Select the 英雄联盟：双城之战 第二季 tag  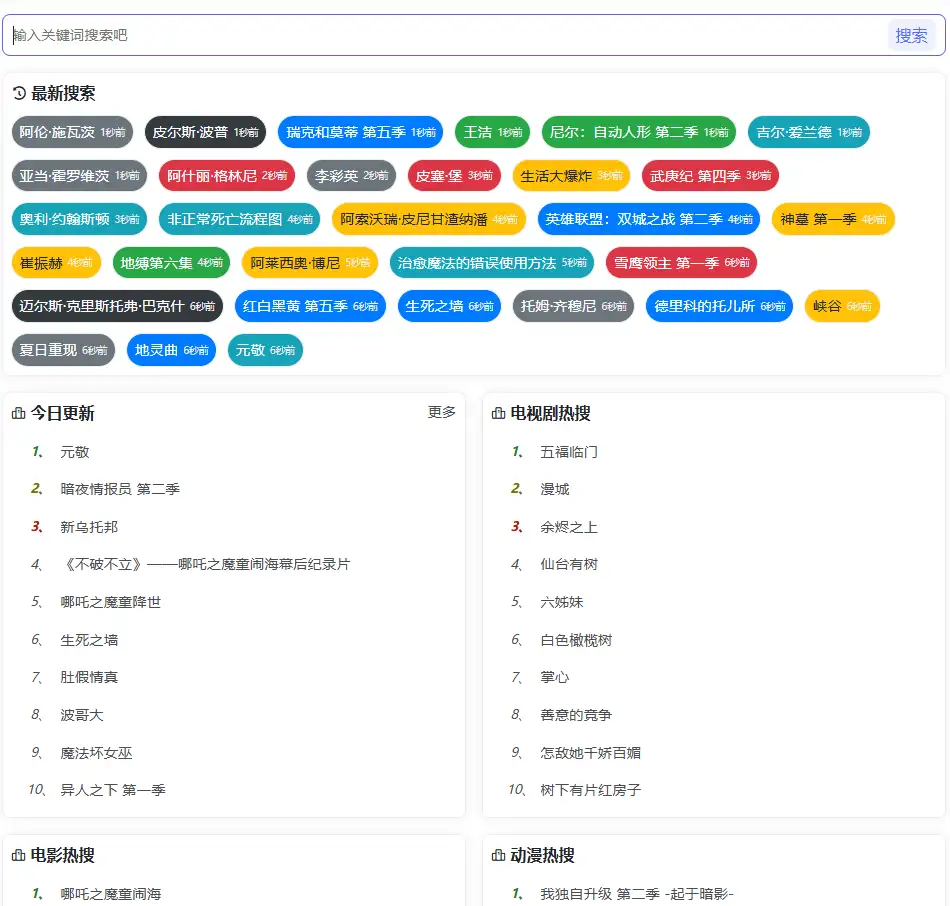point(648,219)
